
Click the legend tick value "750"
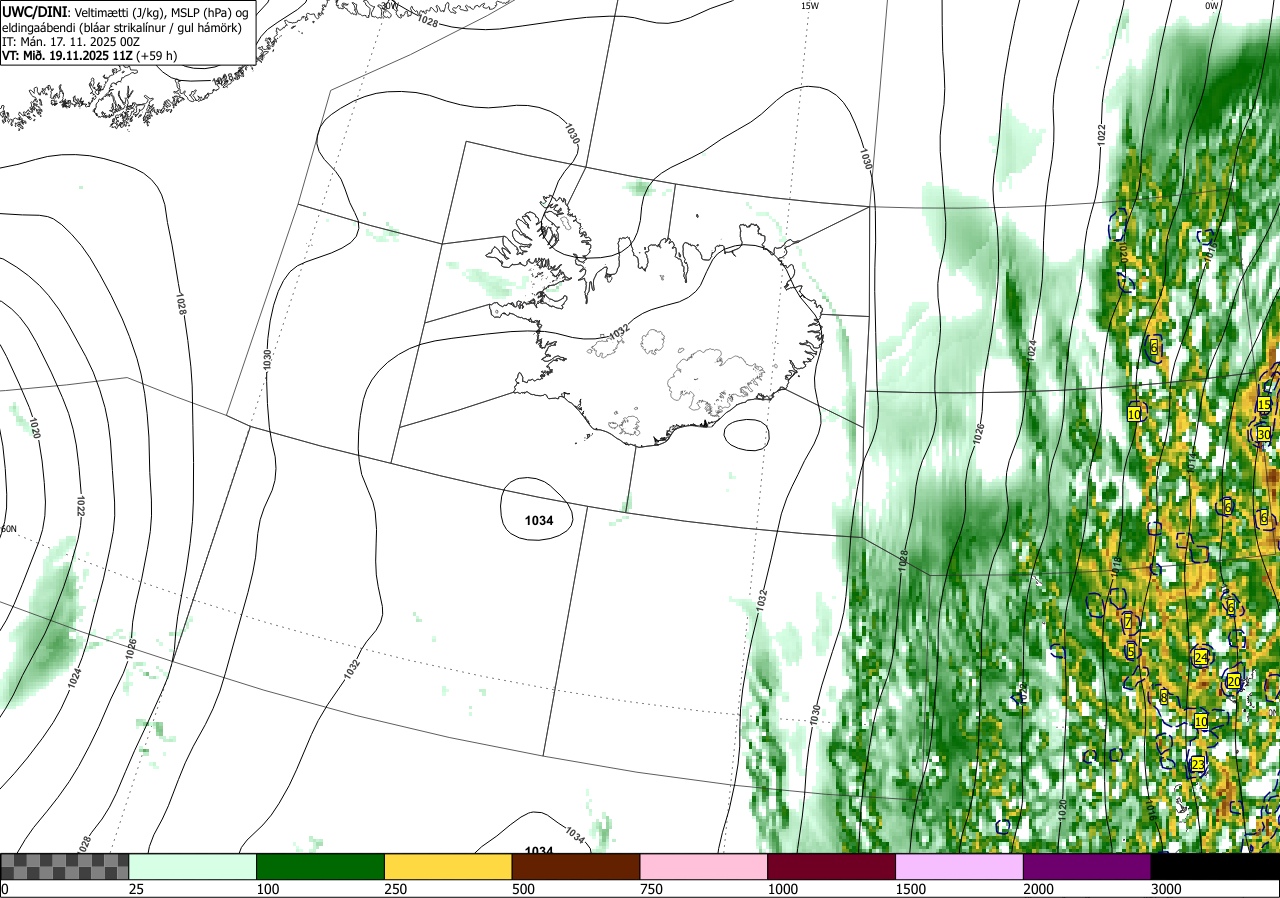point(652,889)
